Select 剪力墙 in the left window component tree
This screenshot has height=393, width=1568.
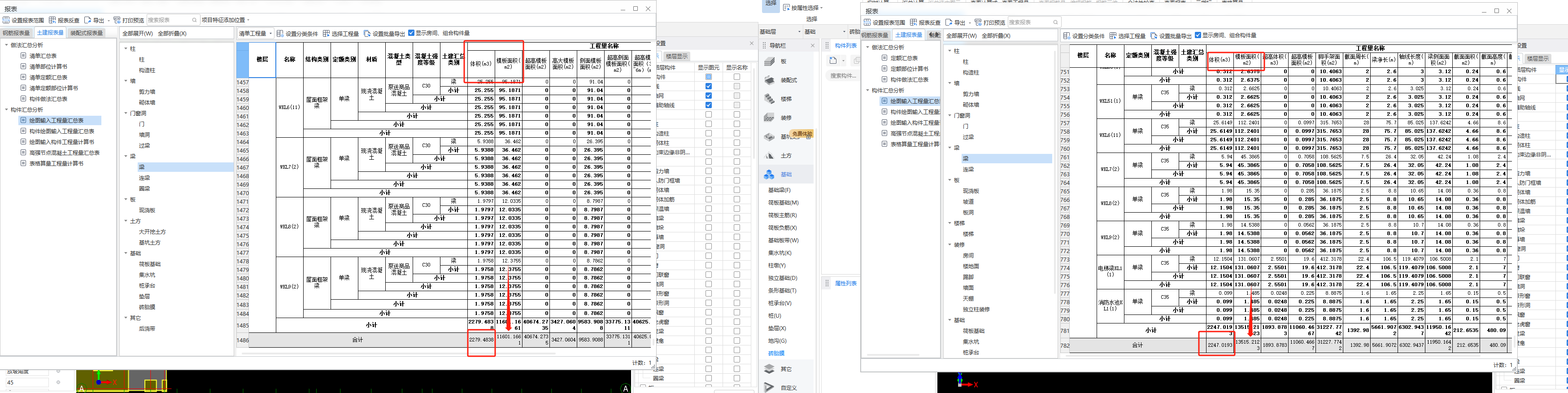(x=147, y=92)
